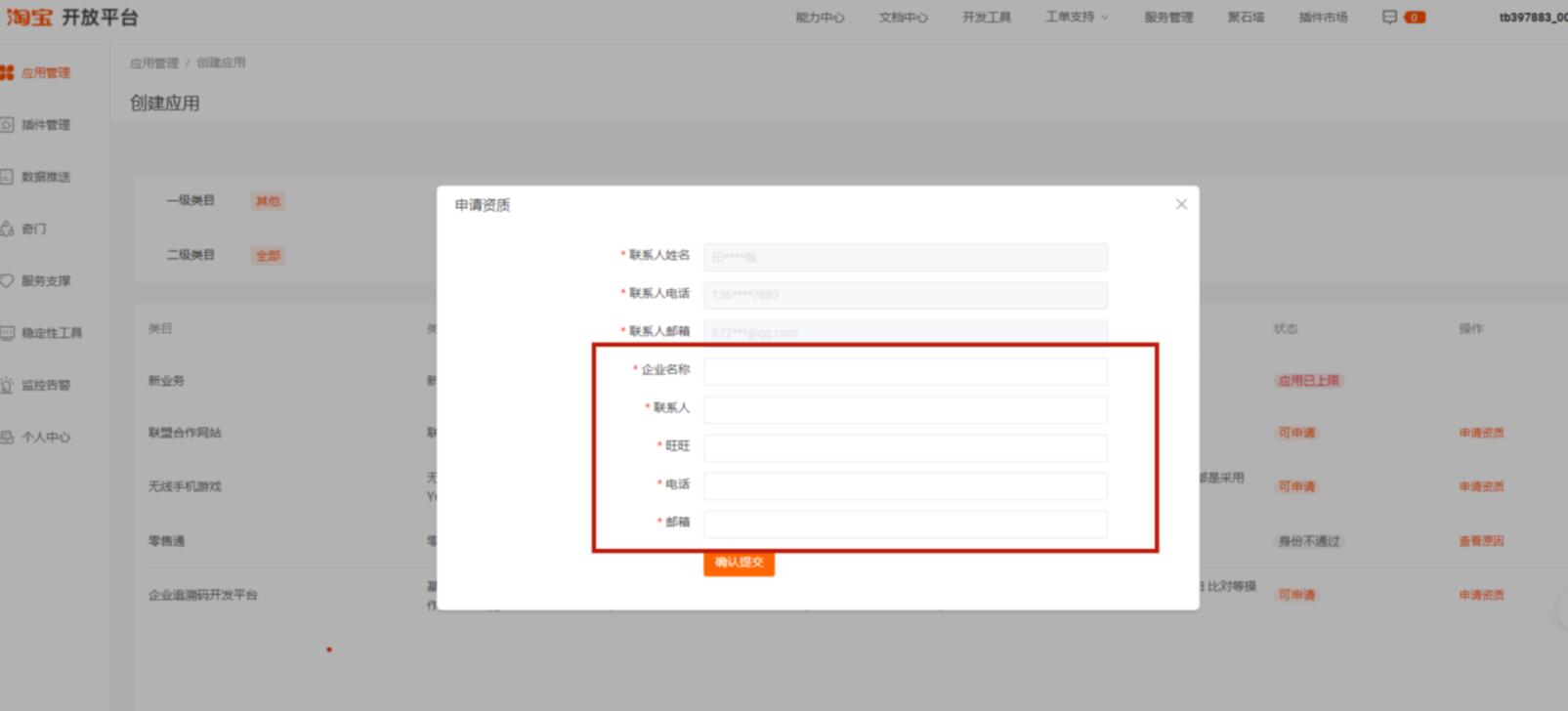Click the 应用管理 breadcrumb link

tap(154, 63)
